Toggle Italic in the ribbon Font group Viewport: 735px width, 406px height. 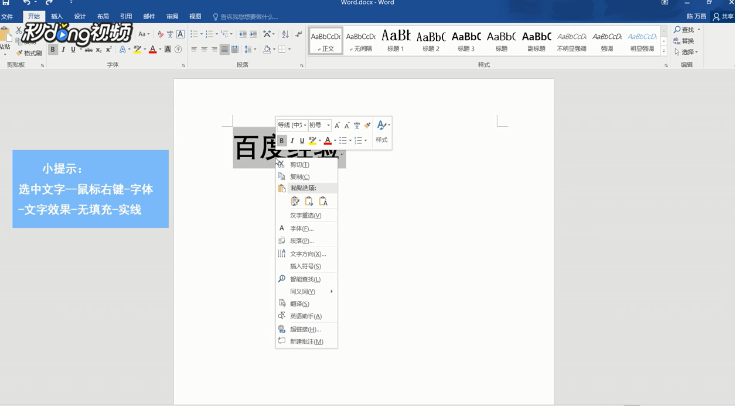click(x=63, y=49)
